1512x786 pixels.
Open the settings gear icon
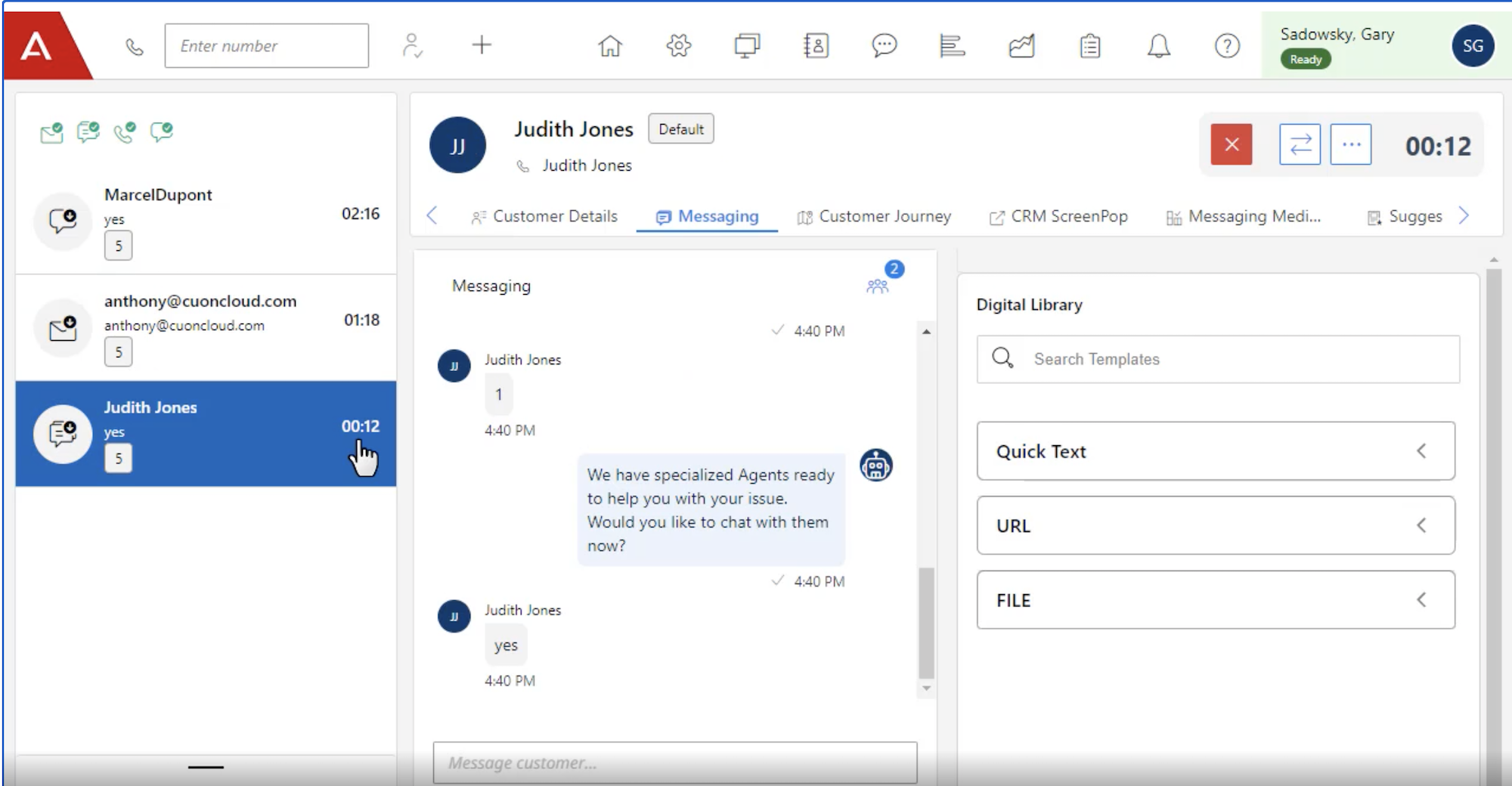point(679,46)
